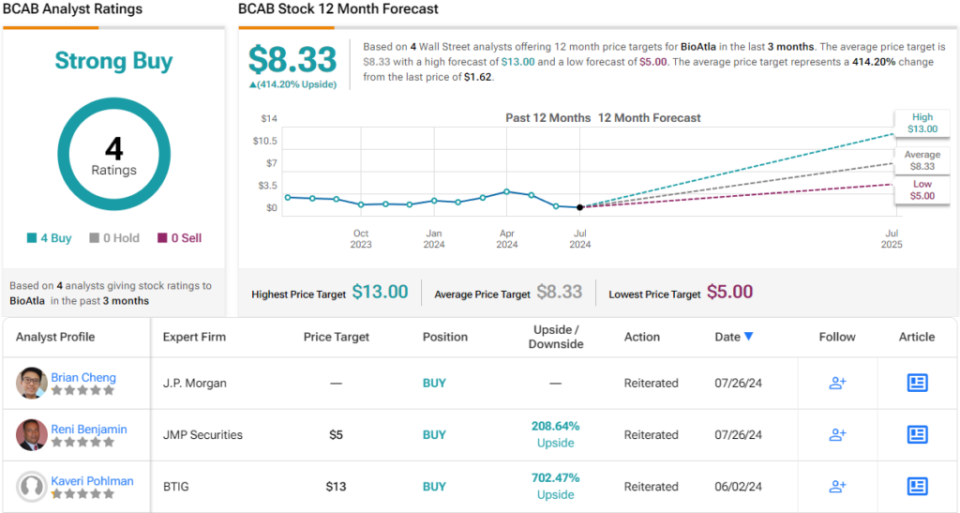Viewport: 960px width, 513px height.
Task: Sort by Date using the blue arrow
Action: coord(748,336)
